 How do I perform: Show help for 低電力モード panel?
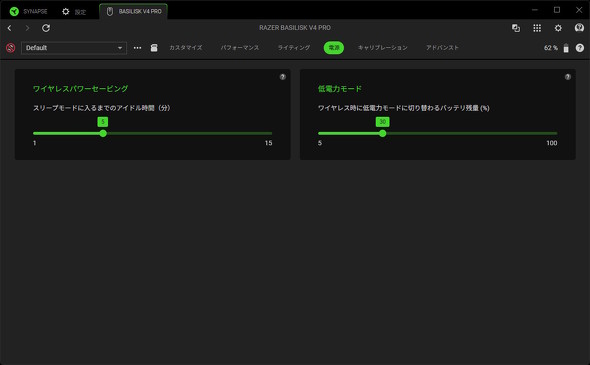[x=567, y=77]
